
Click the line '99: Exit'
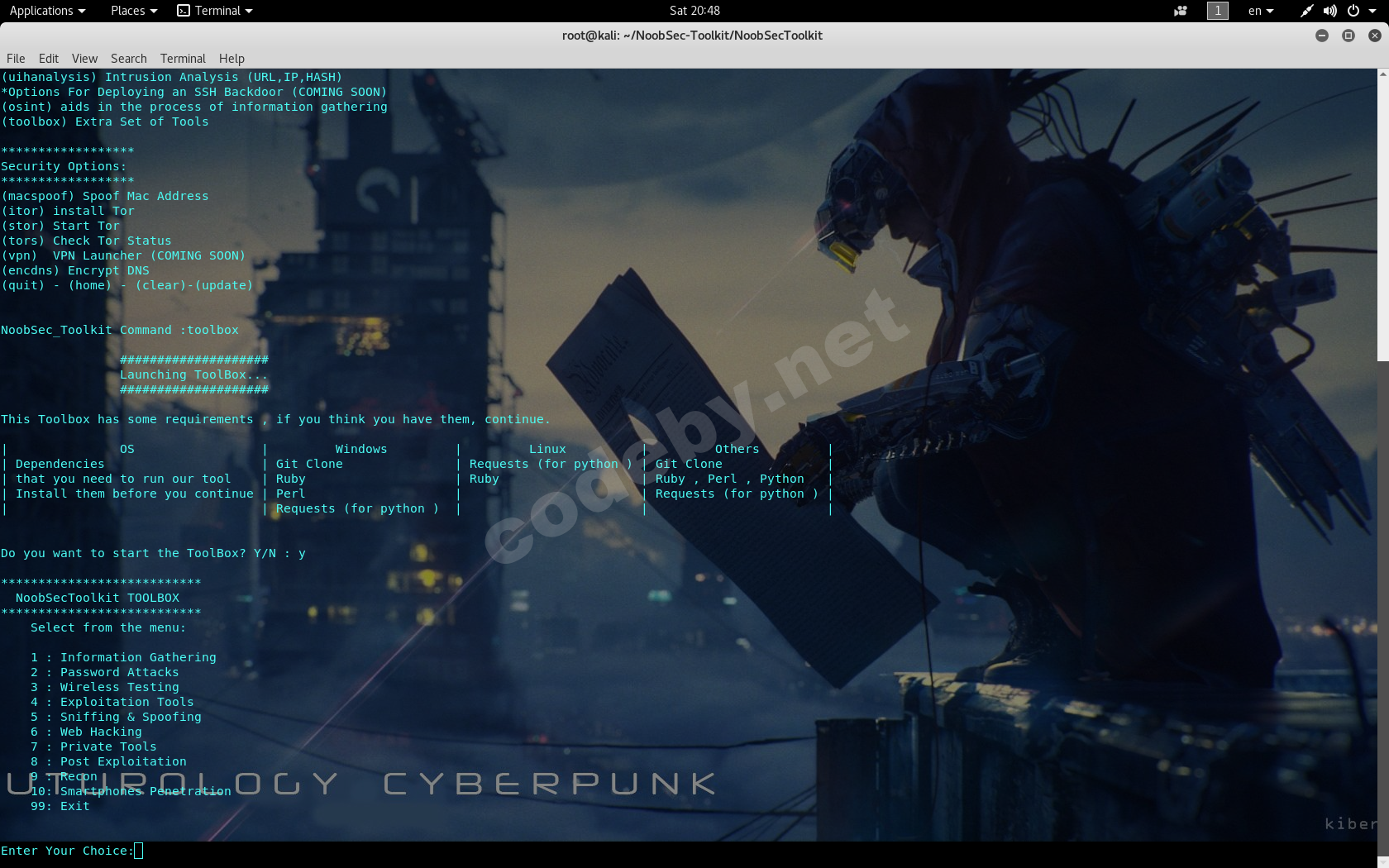click(x=60, y=806)
